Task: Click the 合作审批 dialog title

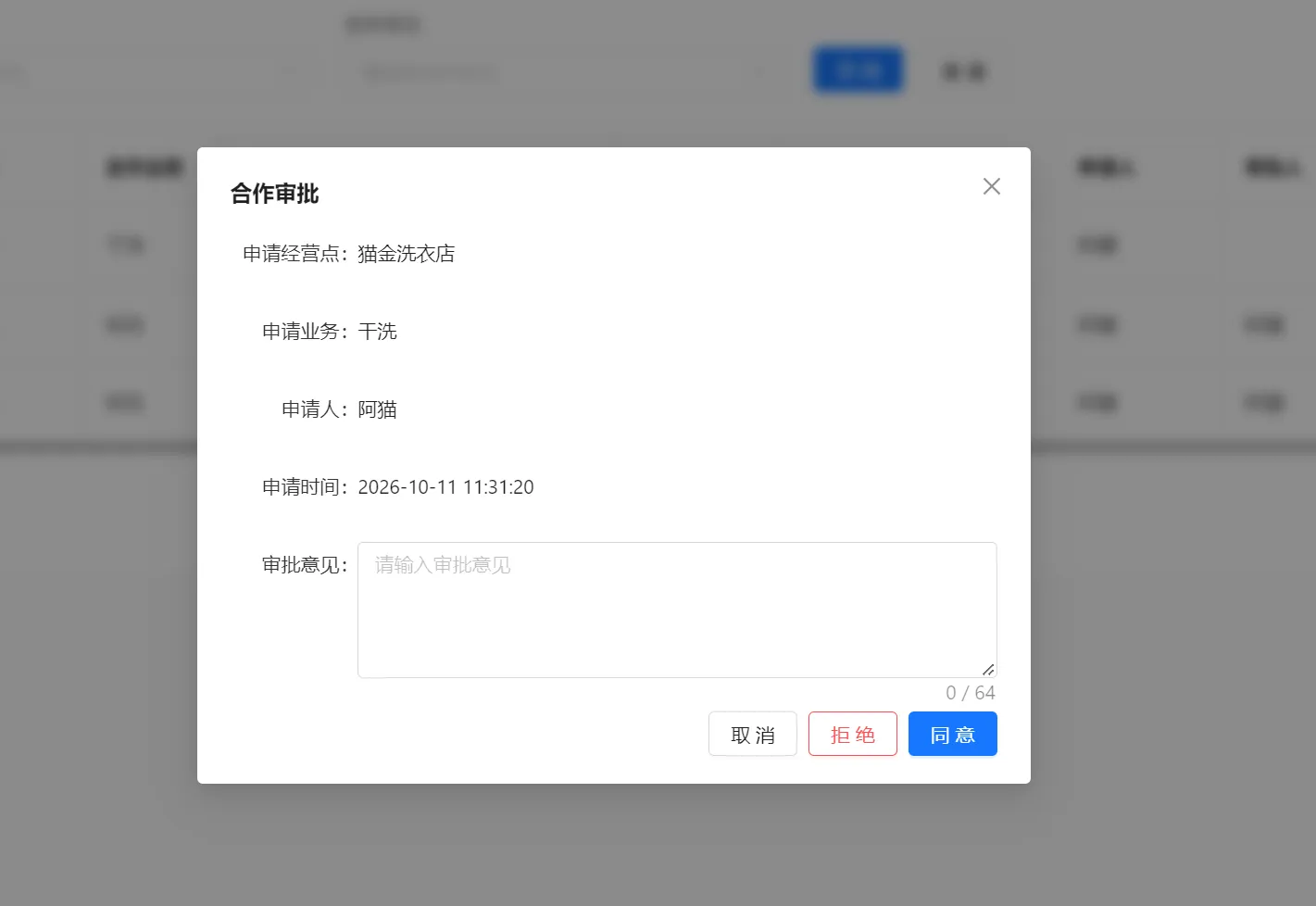Action: point(274,194)
